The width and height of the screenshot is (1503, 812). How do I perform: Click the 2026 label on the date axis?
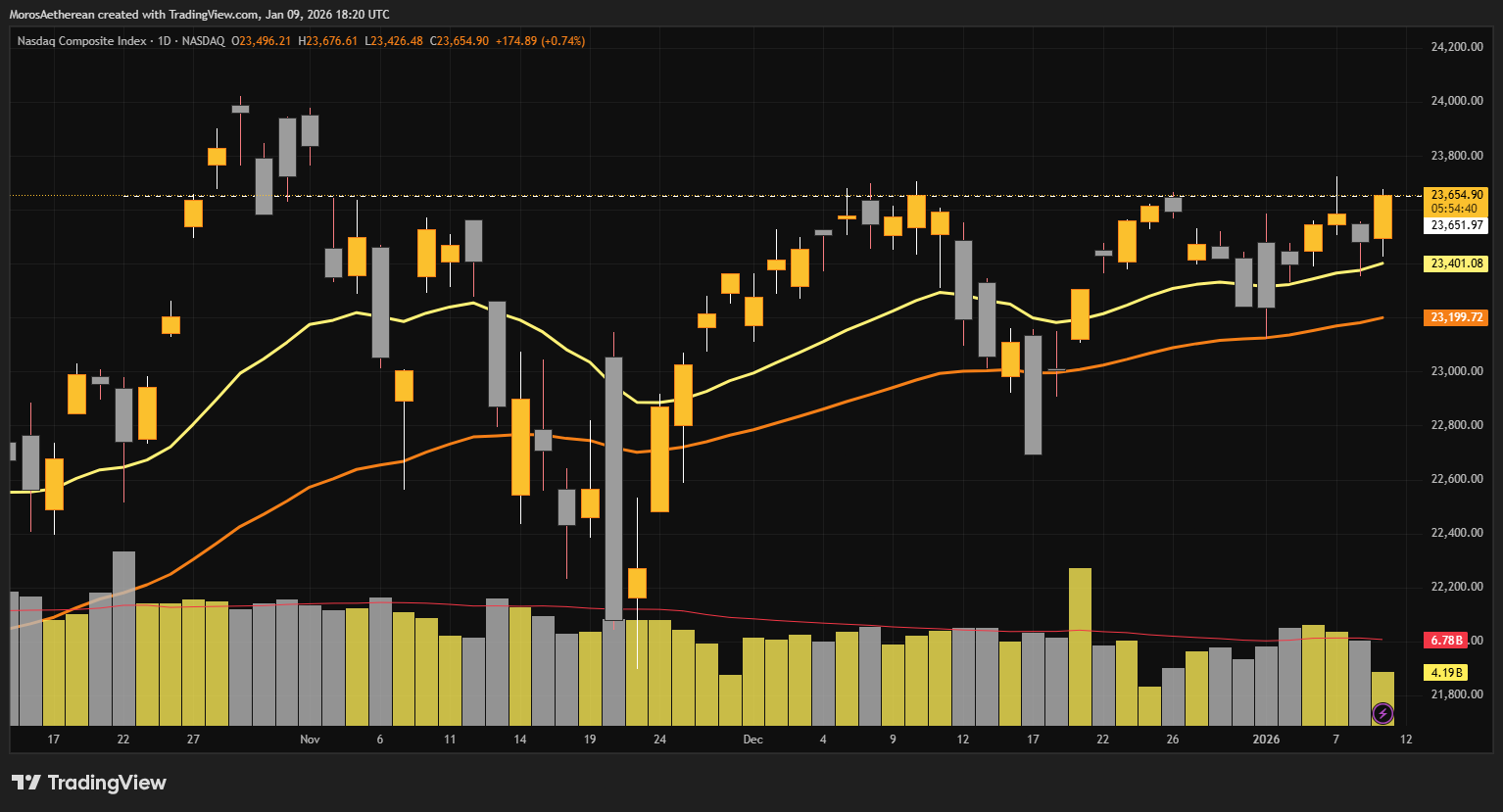1266,740
